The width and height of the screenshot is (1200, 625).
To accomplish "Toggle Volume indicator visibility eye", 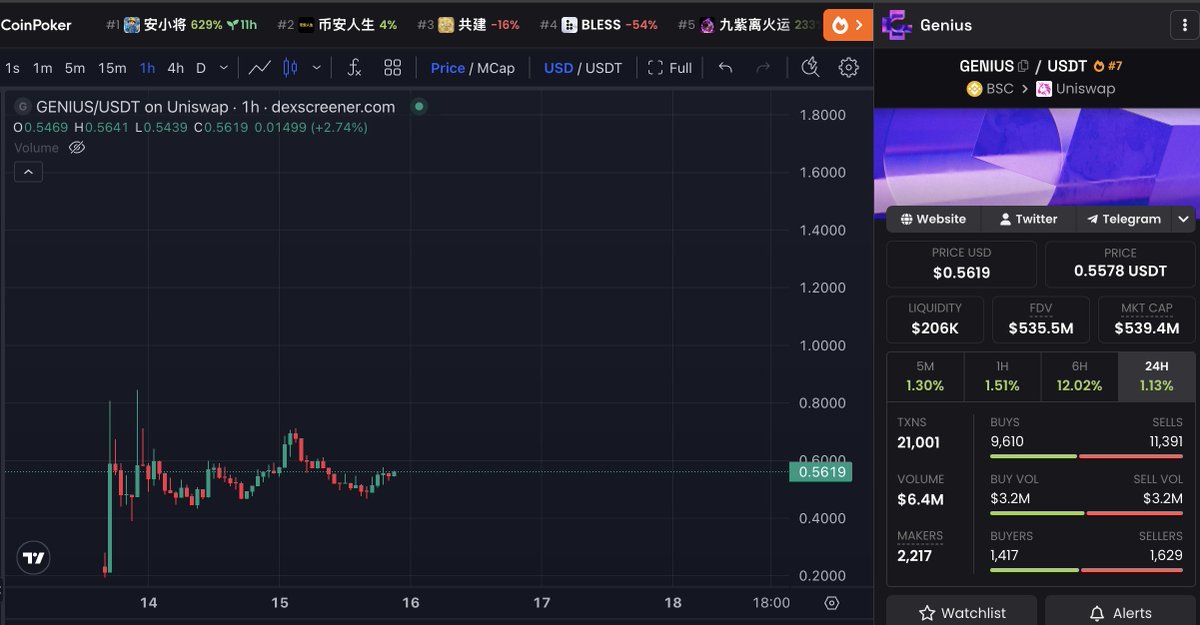I will click(x=77, y=148).
